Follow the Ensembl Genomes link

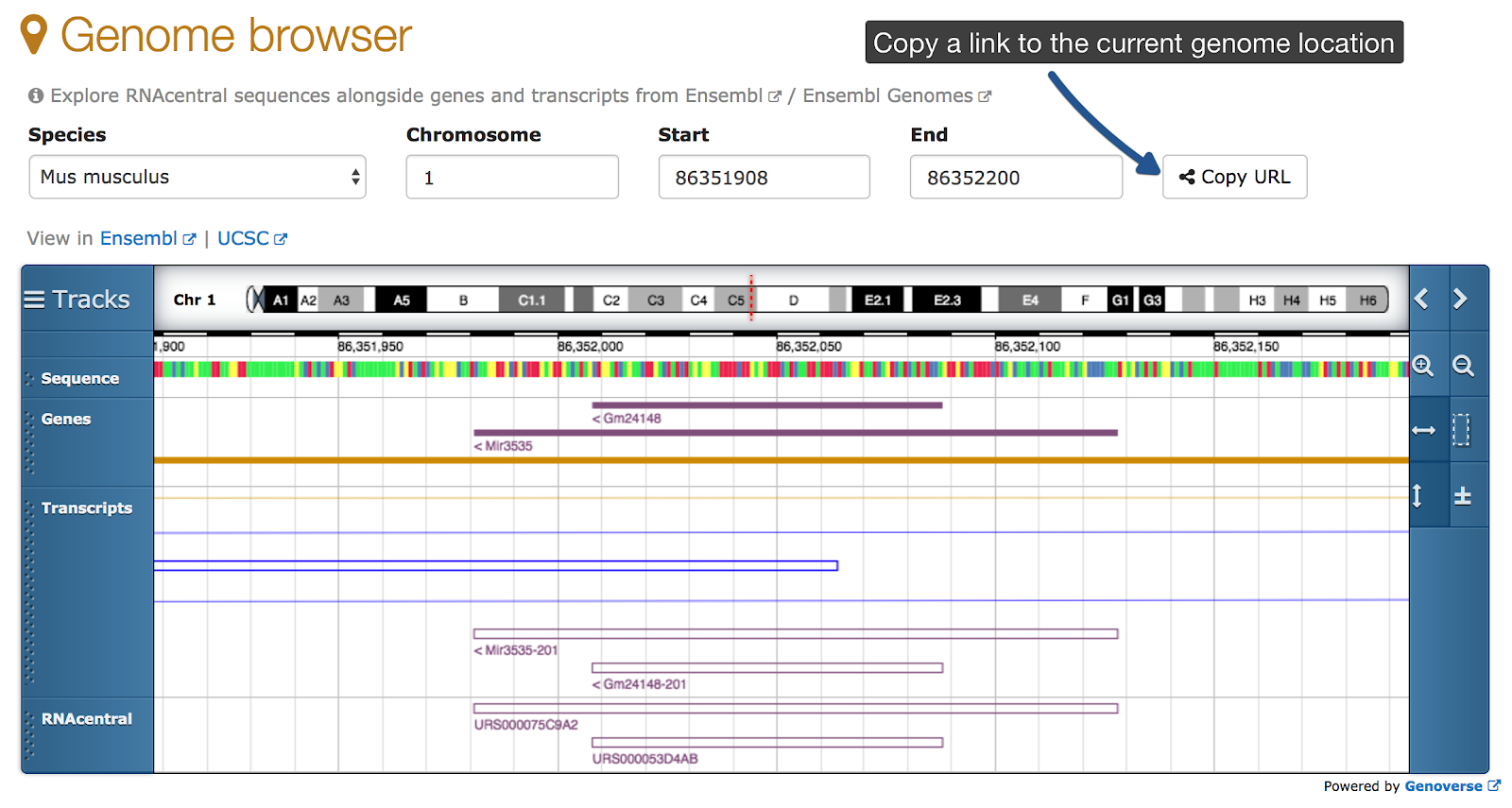point(897,95)
